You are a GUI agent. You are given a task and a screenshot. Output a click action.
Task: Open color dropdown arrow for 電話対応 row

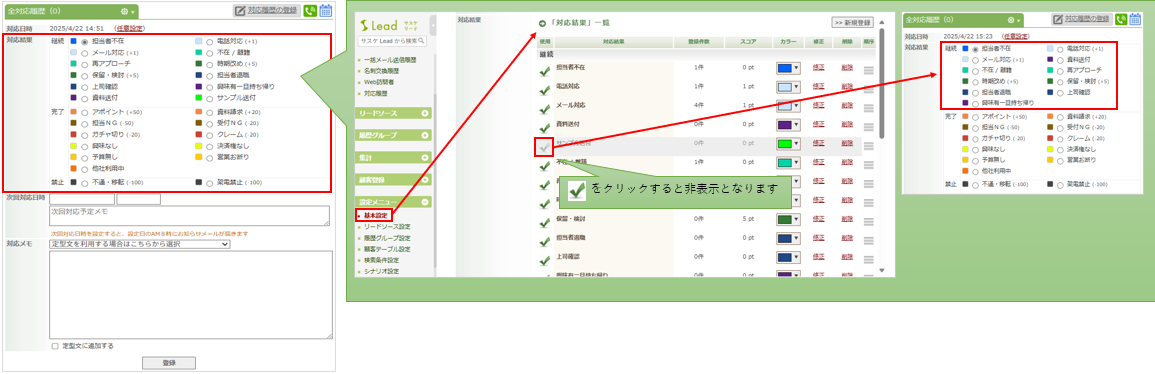click(796, 87)
